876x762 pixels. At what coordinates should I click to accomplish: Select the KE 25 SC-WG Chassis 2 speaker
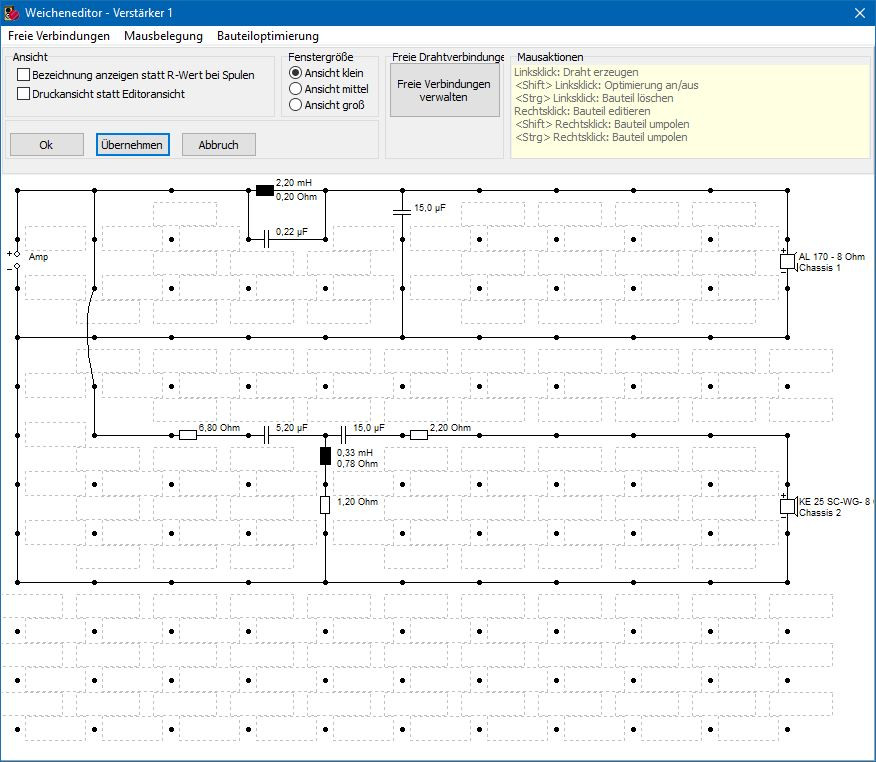tap(787, 507)
